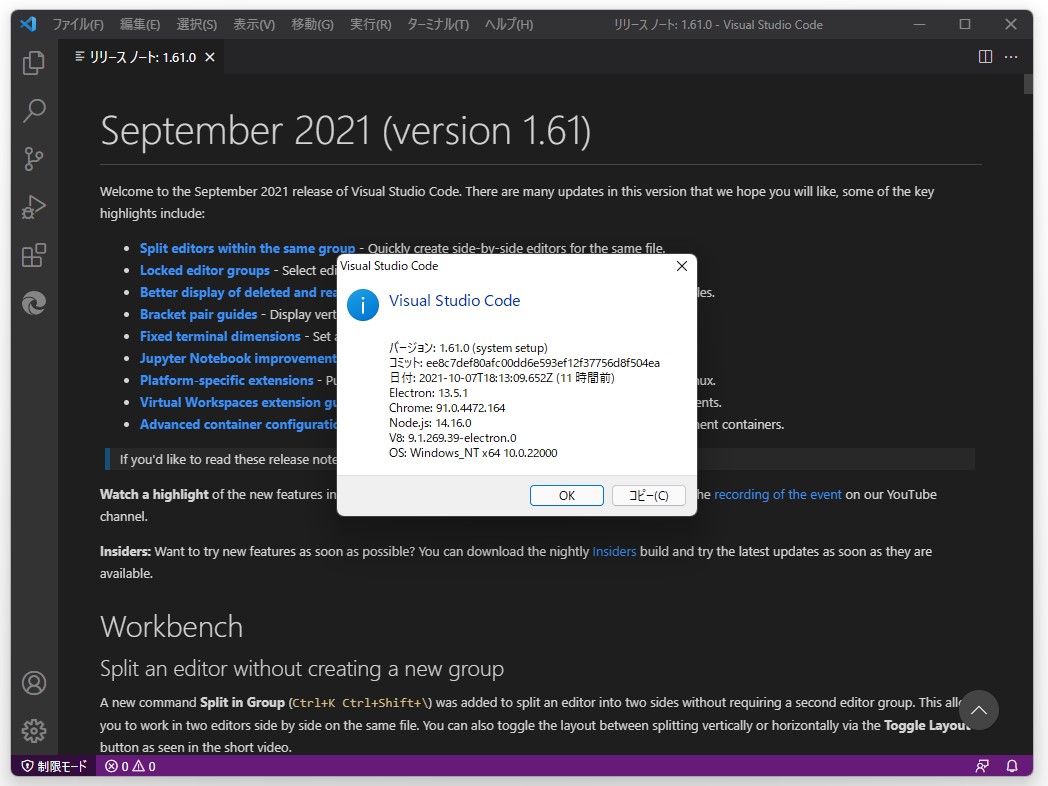
Task: Open the Run and Debug view
Action: (x=33, y=207)
